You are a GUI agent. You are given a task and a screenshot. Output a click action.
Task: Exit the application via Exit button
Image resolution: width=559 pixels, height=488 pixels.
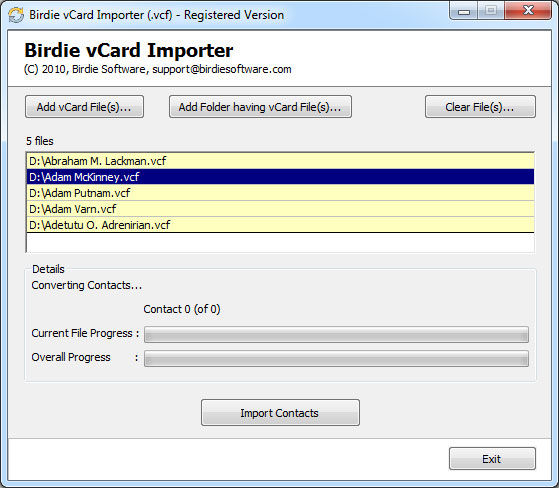[492, 459]
